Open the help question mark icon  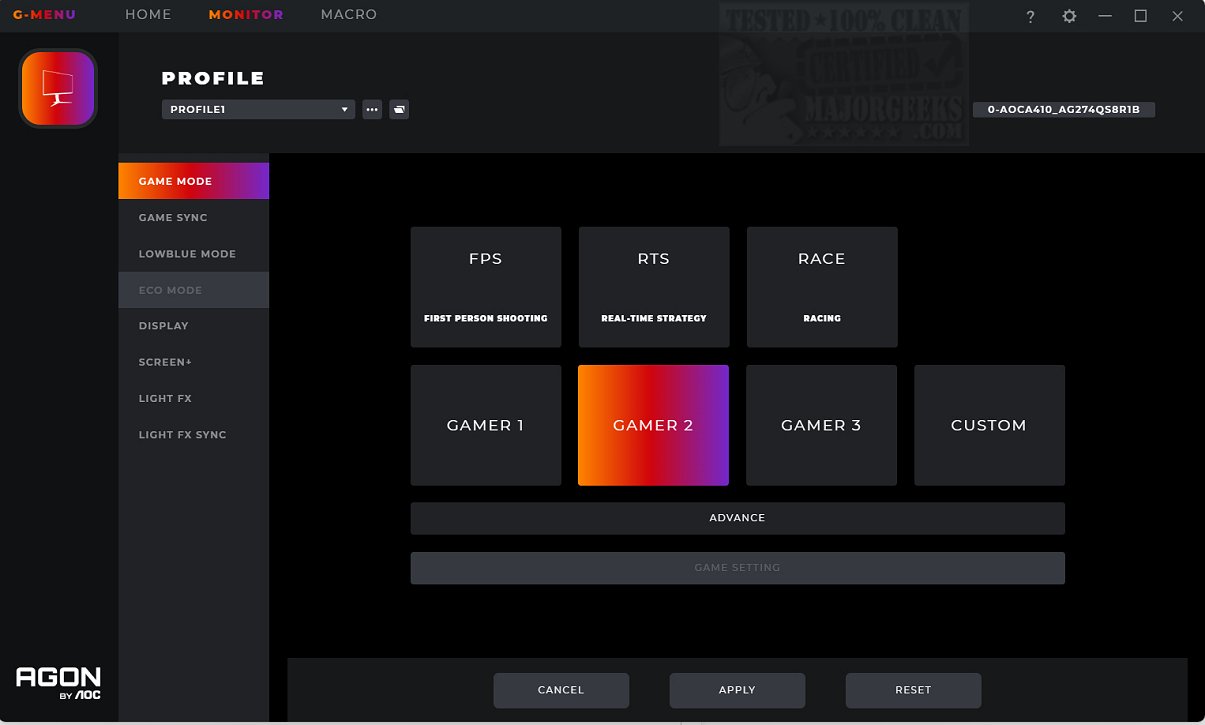pos(1030,16)
